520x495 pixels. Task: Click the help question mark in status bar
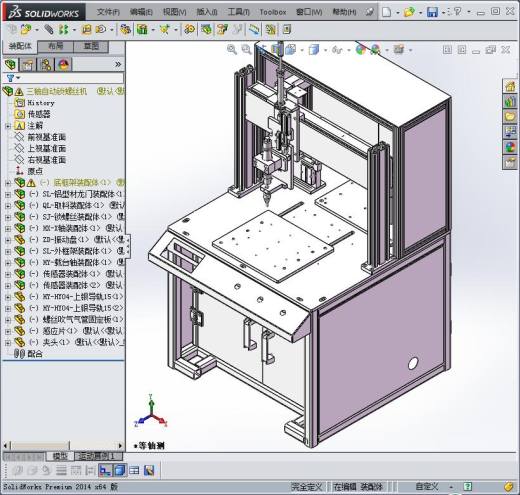point(468,486)
